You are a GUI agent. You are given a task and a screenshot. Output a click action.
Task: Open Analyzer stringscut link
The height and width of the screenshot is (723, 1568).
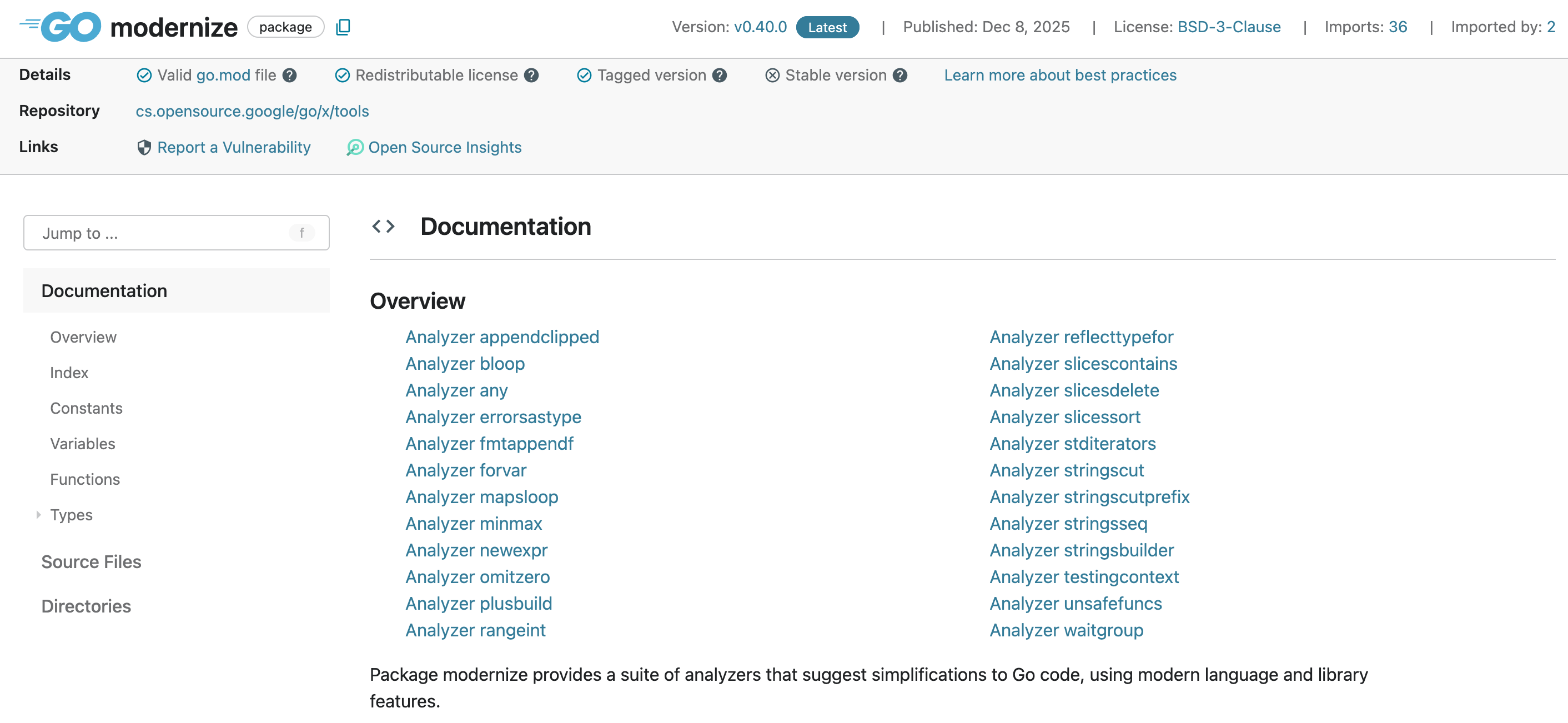tap(1067, 470)
